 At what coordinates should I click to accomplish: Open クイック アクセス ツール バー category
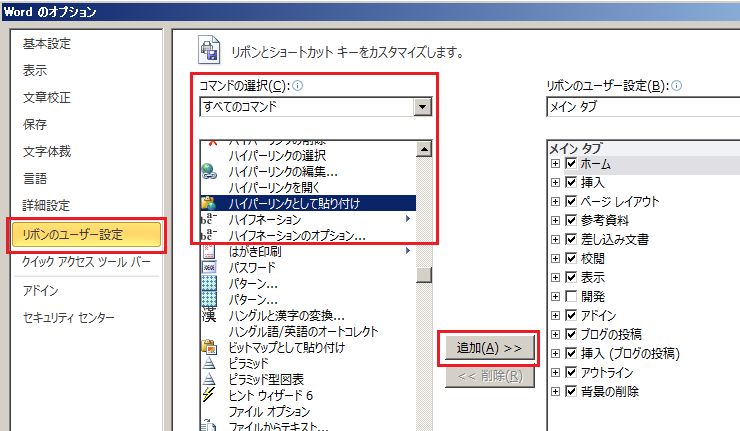86,261
